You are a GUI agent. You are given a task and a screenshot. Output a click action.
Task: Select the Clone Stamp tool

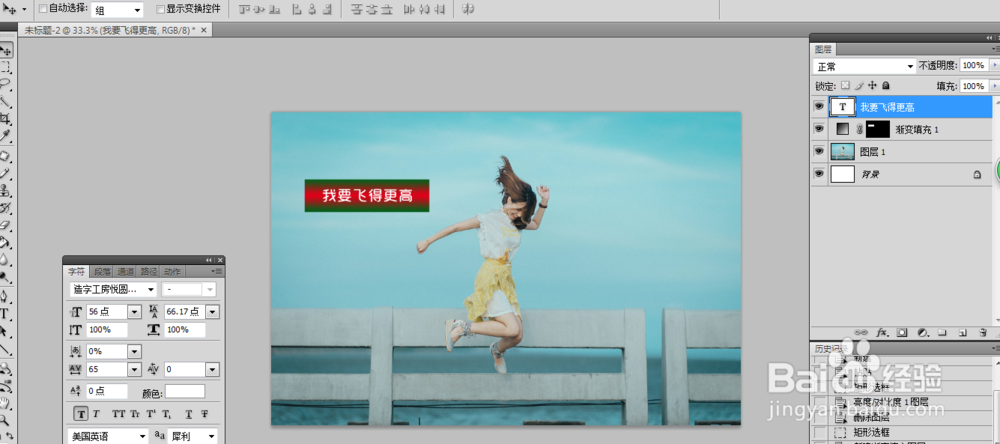tap(6, 191)
